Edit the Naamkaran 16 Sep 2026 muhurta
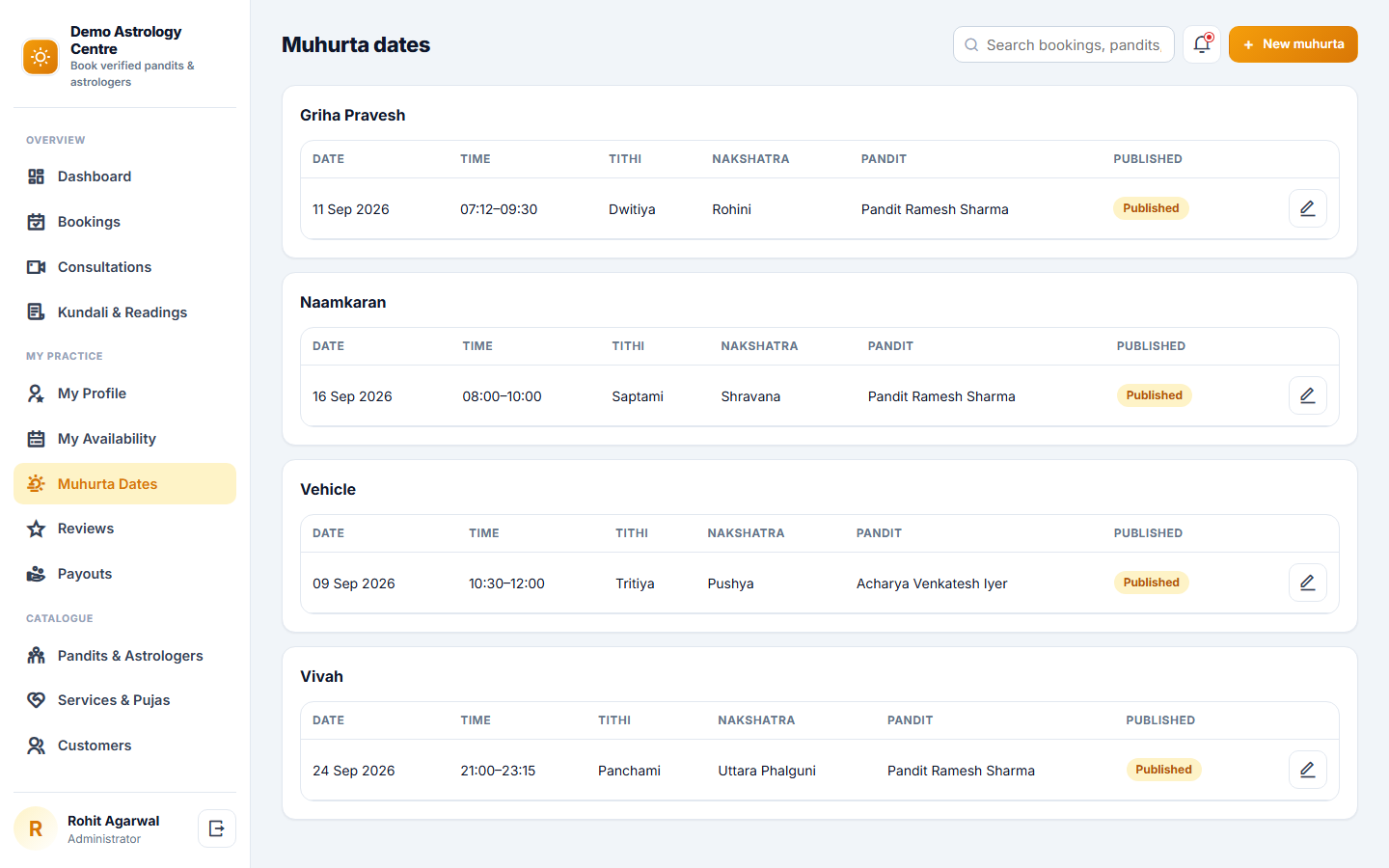The image size is (1389, 868). click(x=1308, y=395)
